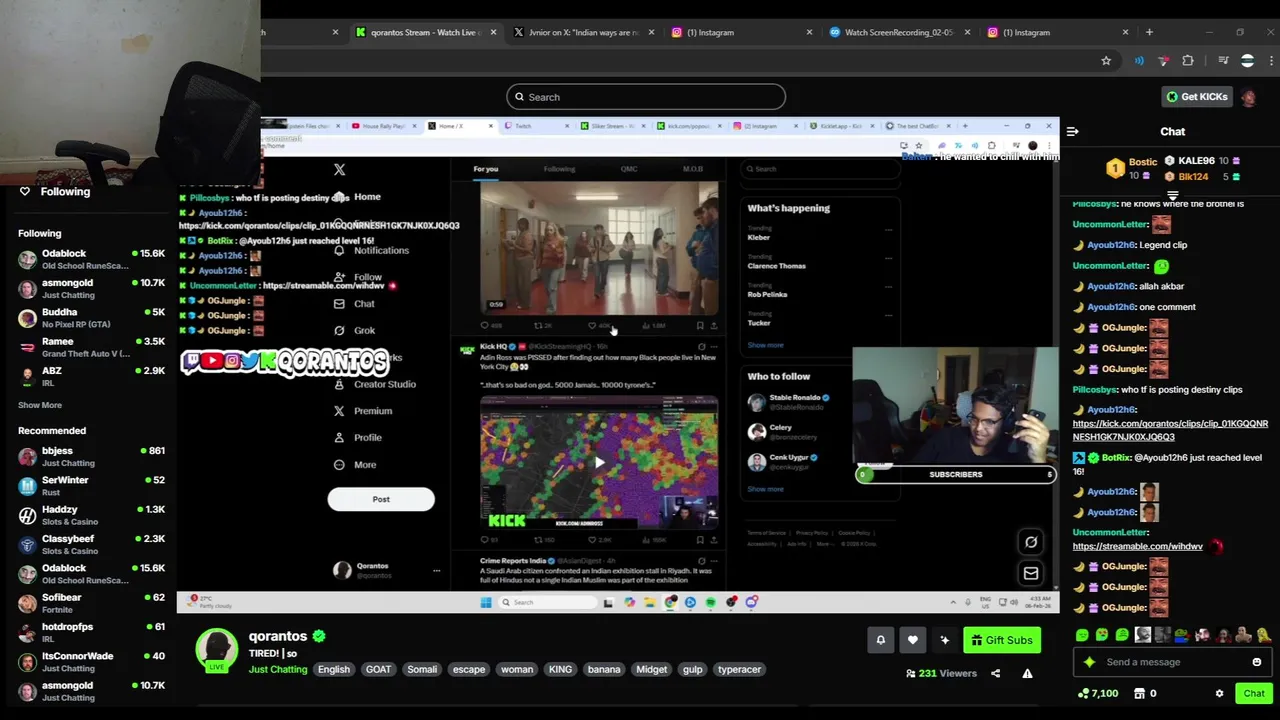Open the streamable.com link in chat

click(1138, 546)
